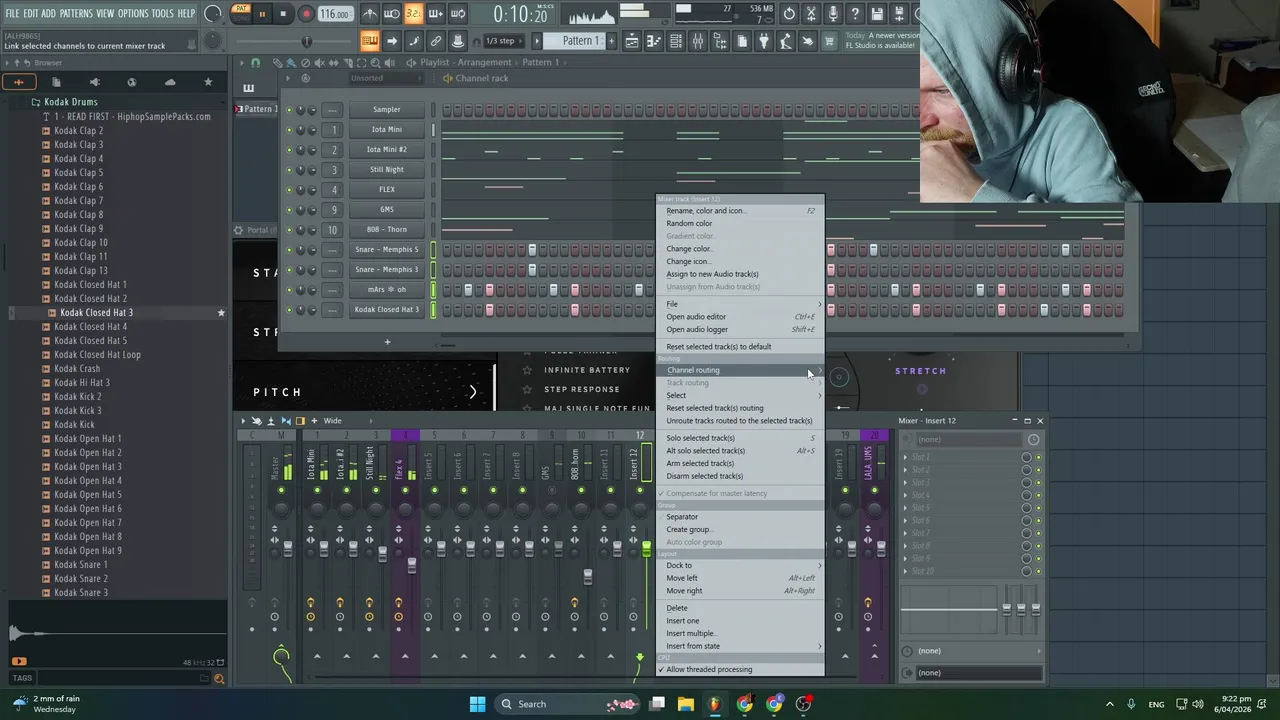Open browser cloud library tab
The width and height of the screenshot is (1280, 720).
170,82
